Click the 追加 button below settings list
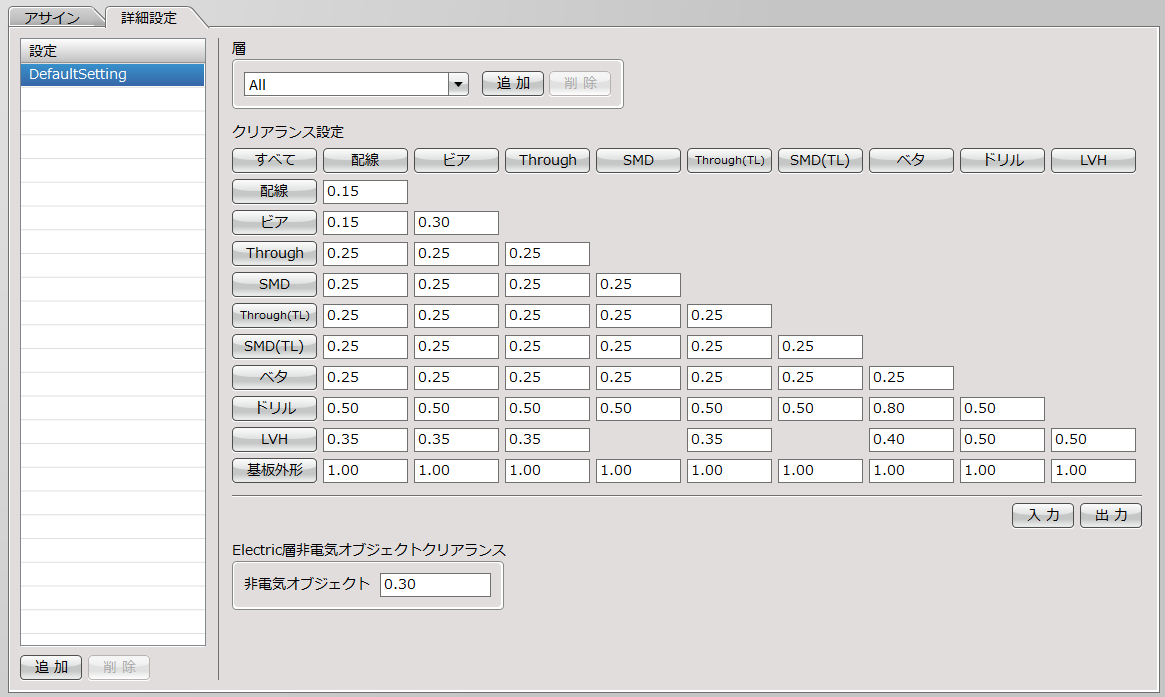The width and height of the screenshot is (1165, 697). (x=51, y=667)
